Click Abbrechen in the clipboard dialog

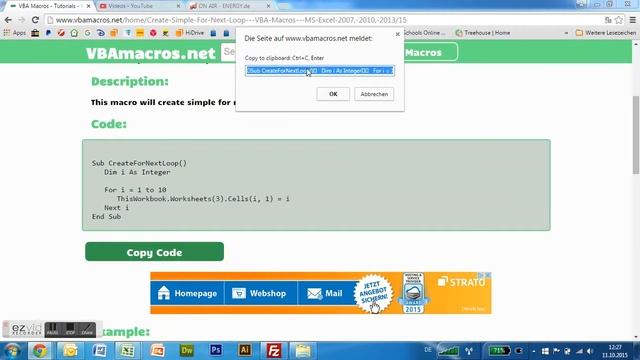tap(374, 94)
